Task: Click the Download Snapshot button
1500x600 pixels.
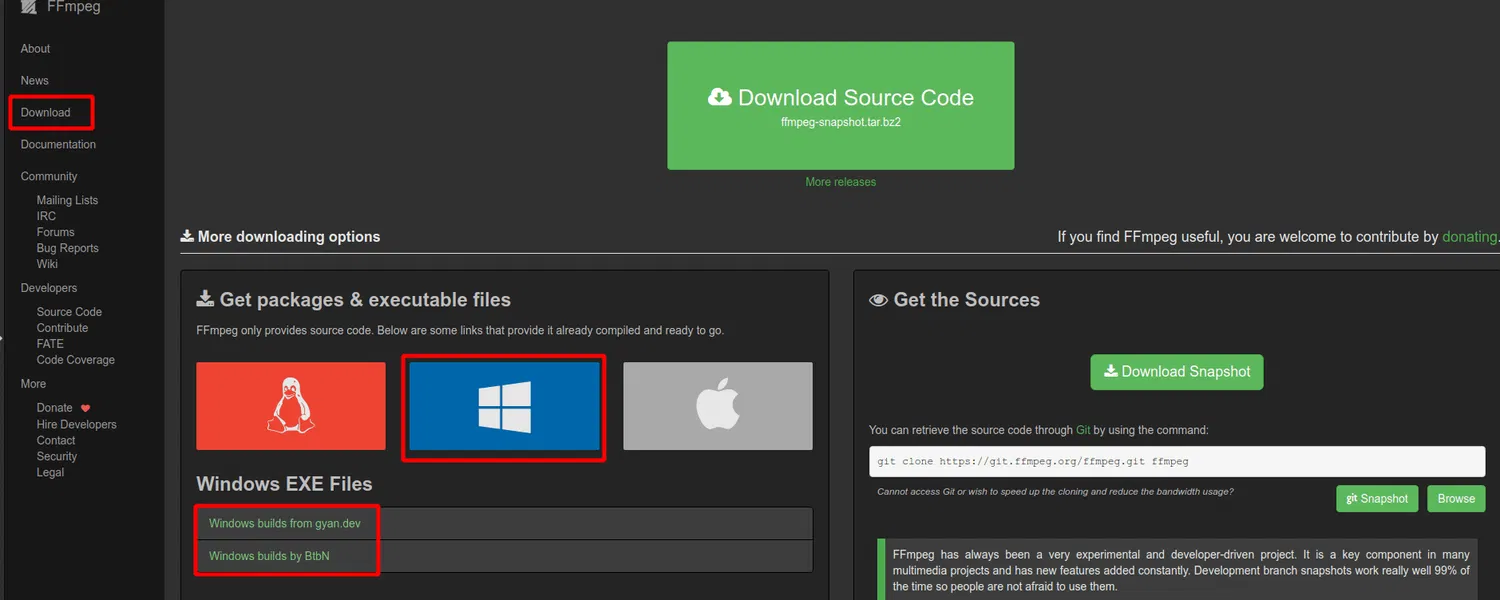Action: pyautogui.click(x=1177, y=372)
